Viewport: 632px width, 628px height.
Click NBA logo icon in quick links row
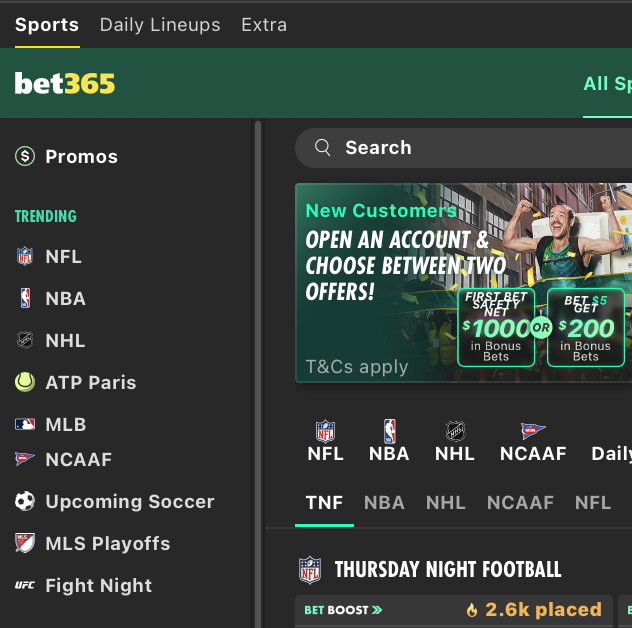(x=389, y=431)
